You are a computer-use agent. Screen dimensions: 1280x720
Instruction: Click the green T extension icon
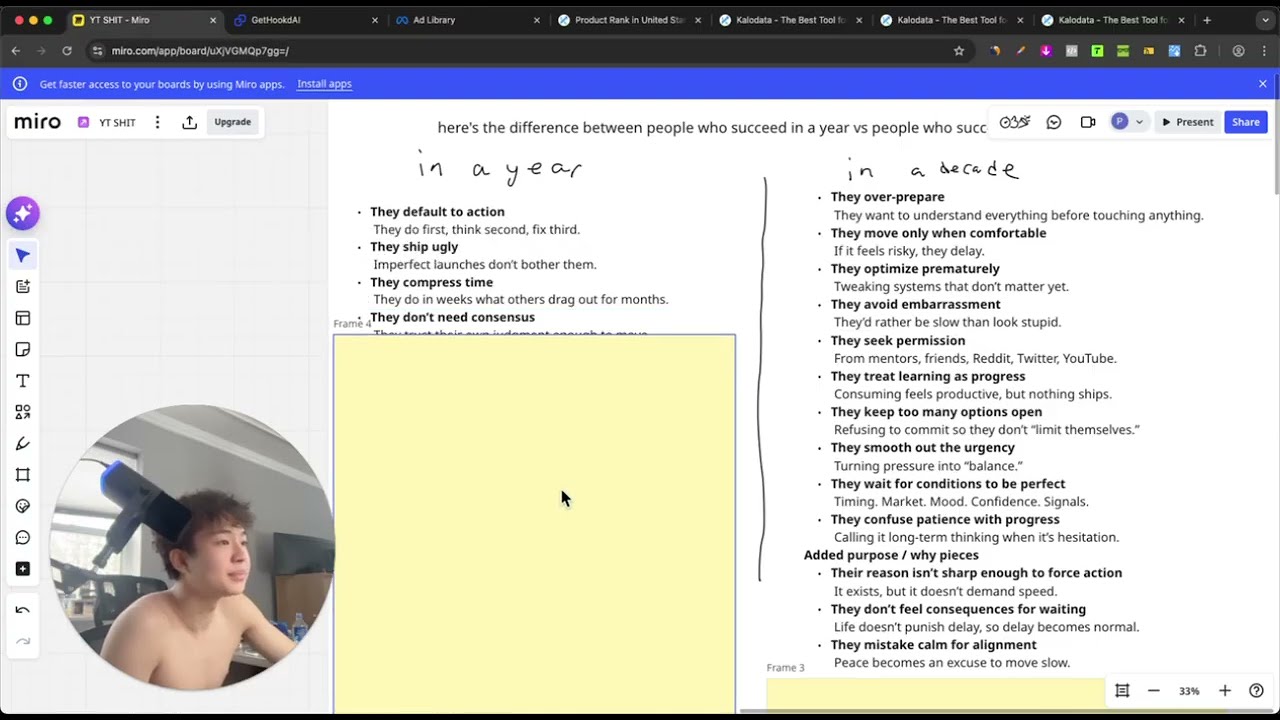[x=1097, y=51]
